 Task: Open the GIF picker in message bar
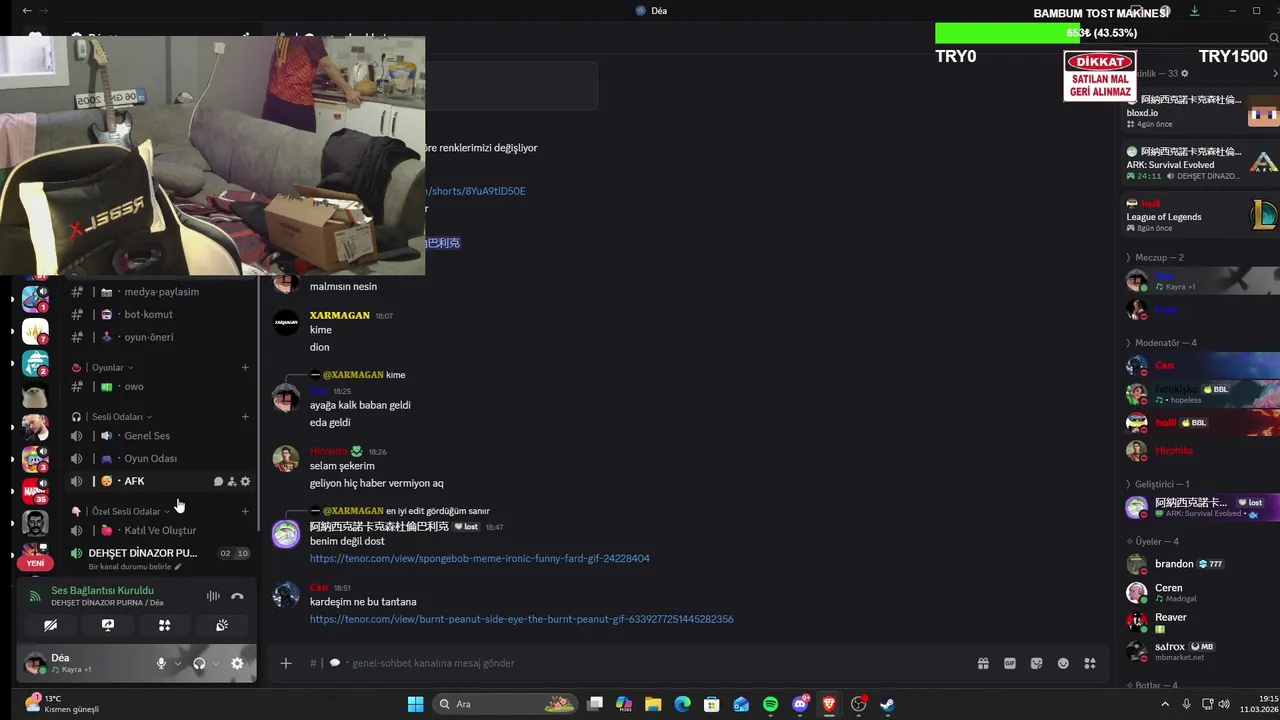(1010, 663)
